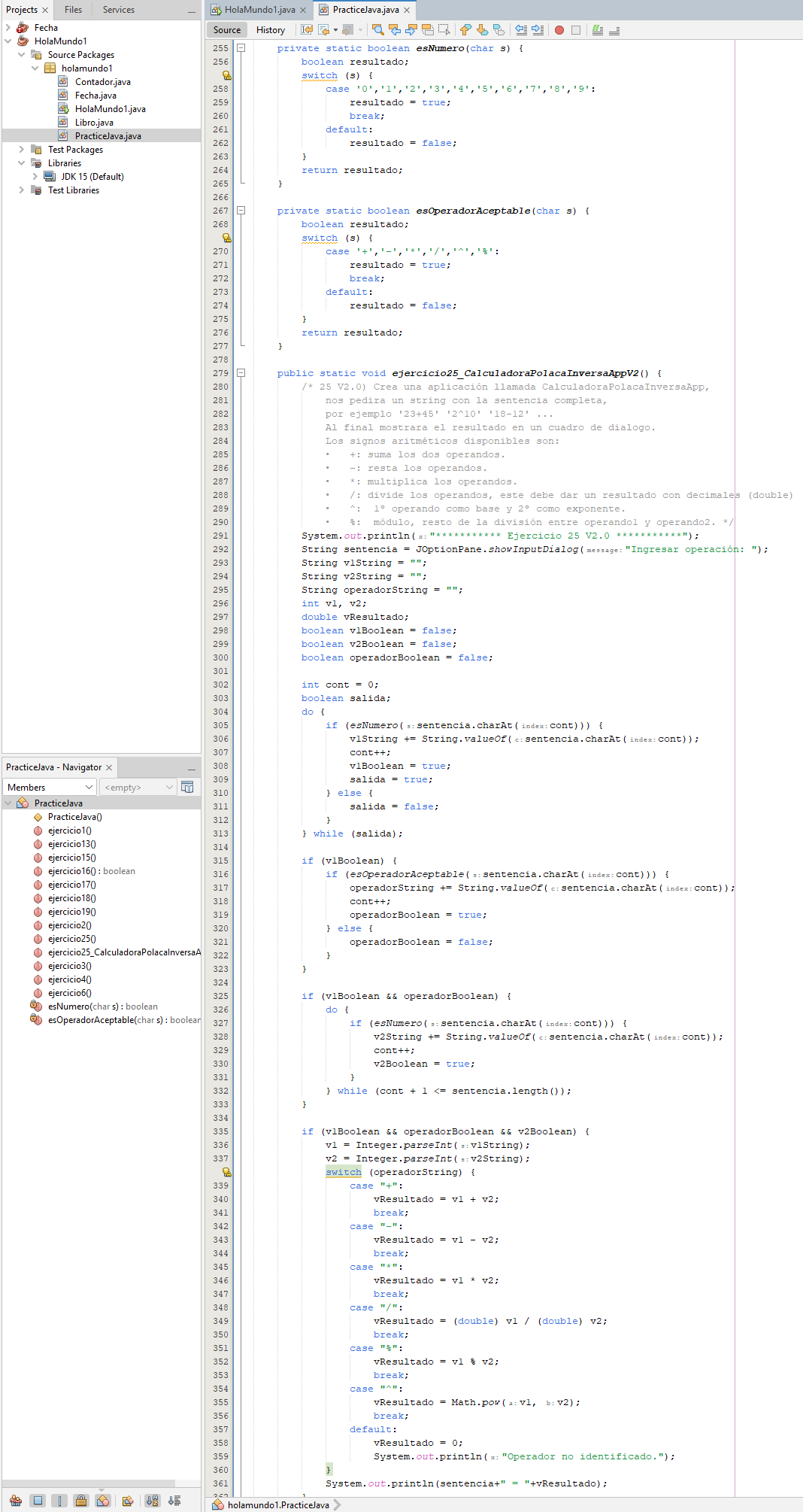Expand the Test Packages tree node
Viewport: 803px width, 1512px height.
[x=21, y=150]
